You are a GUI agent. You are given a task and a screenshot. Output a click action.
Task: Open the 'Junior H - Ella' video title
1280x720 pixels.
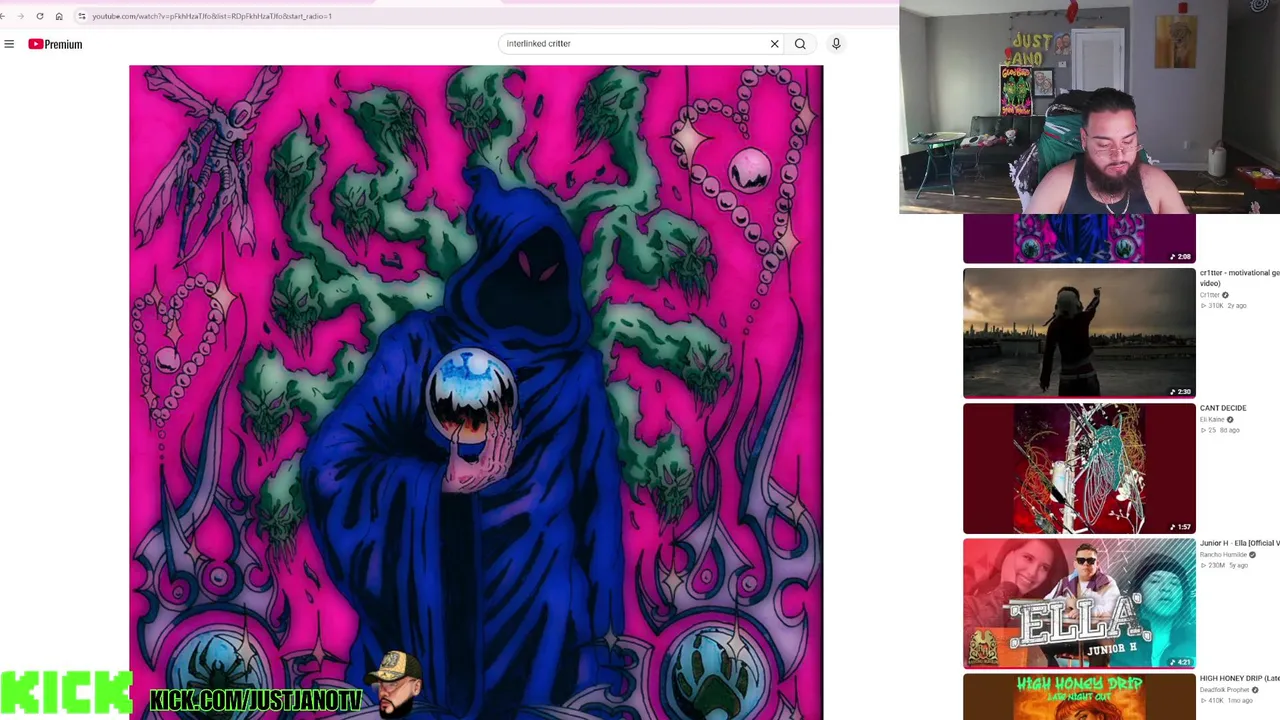1240,543
